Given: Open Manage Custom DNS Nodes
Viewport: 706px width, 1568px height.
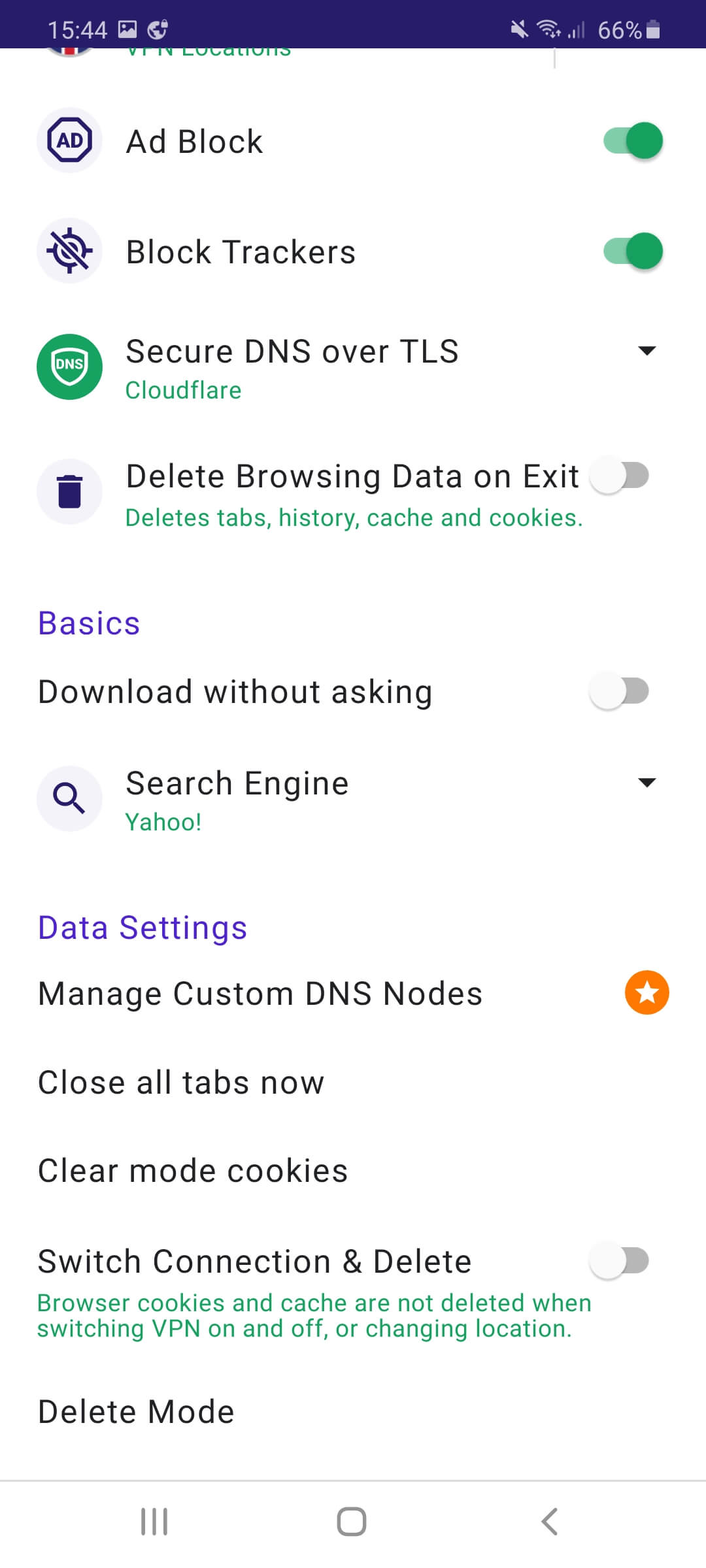Looking at the screenshot, I should click(260, 994).
